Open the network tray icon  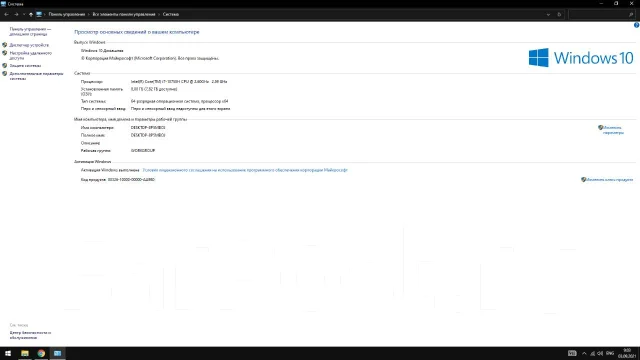pyautogui.click(x=592, y=353)
